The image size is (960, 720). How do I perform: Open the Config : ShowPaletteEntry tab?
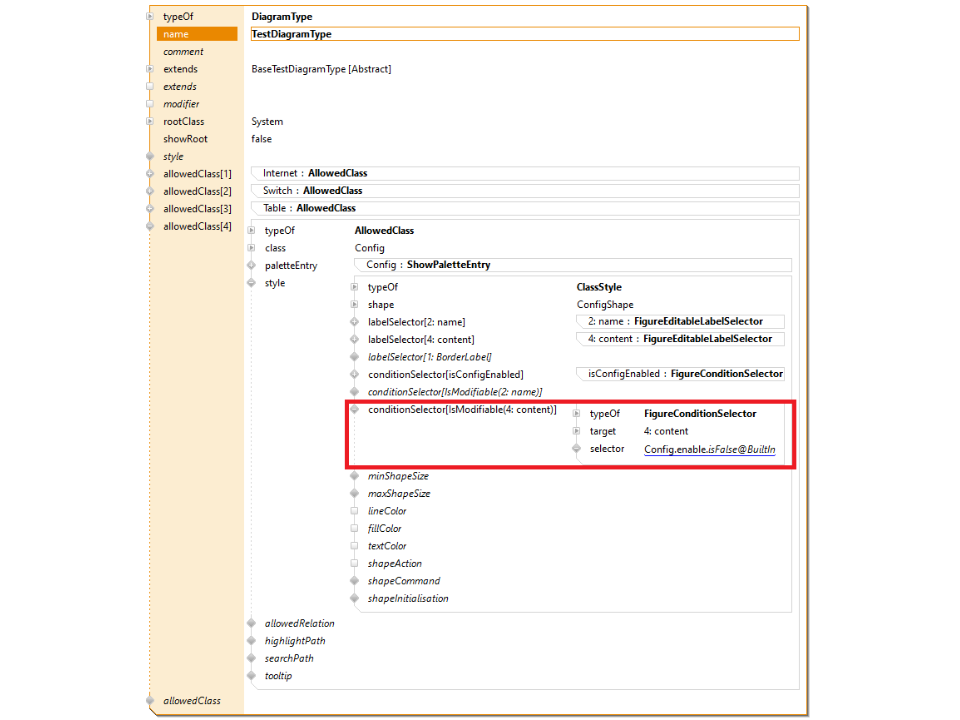[x=428, y=265]
